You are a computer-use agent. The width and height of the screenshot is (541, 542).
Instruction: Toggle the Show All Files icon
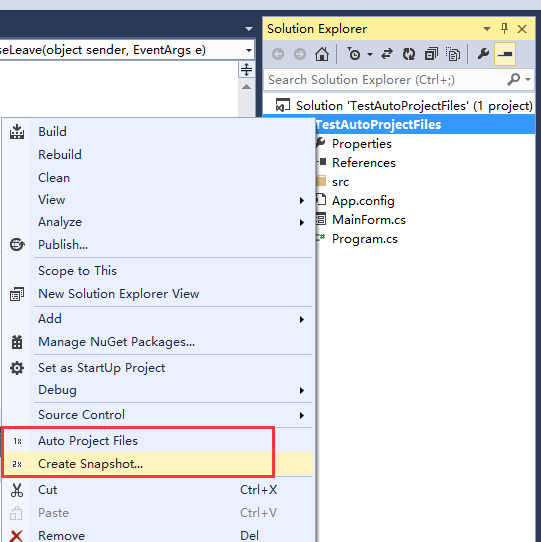pos(453,54)
